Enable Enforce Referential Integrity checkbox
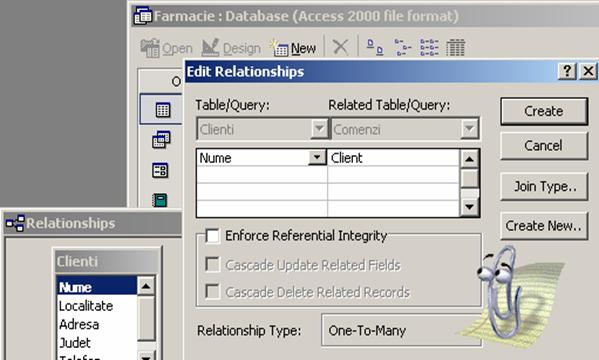Viewport: 599px width, 360px height. (x=212, y=236)
